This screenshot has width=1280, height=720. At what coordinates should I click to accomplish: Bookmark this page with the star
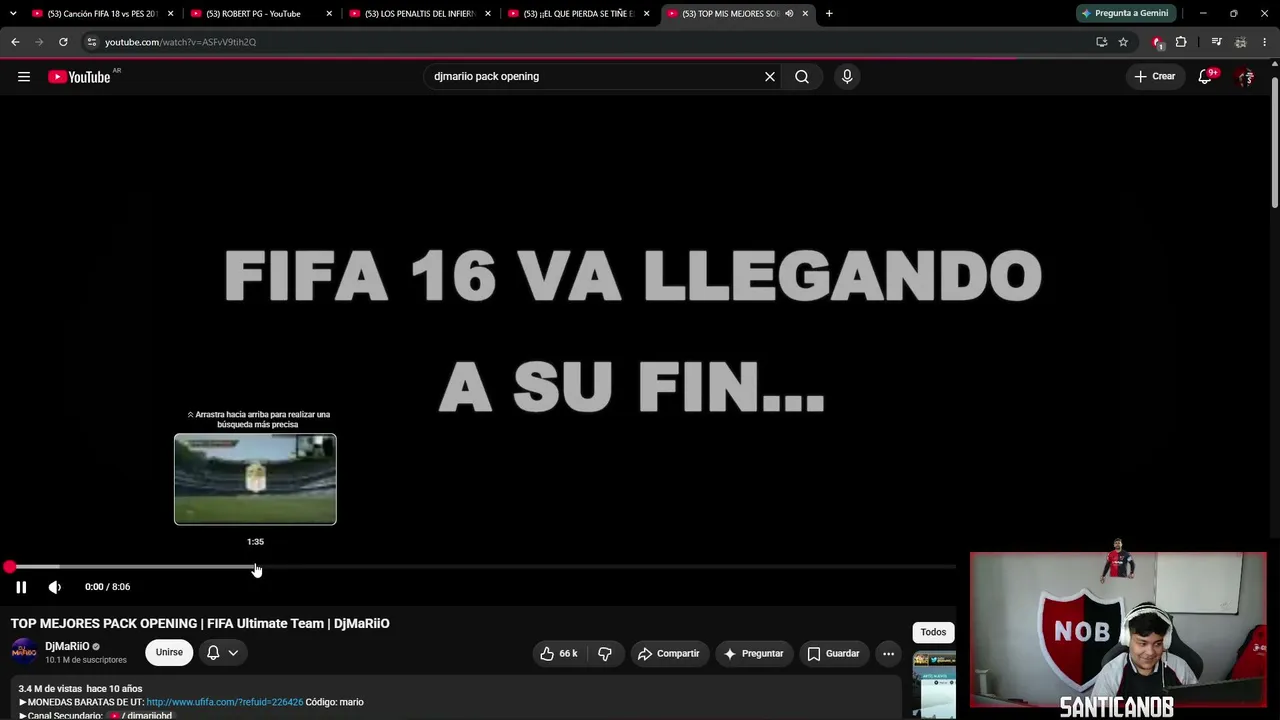(x=1123, y=42)
